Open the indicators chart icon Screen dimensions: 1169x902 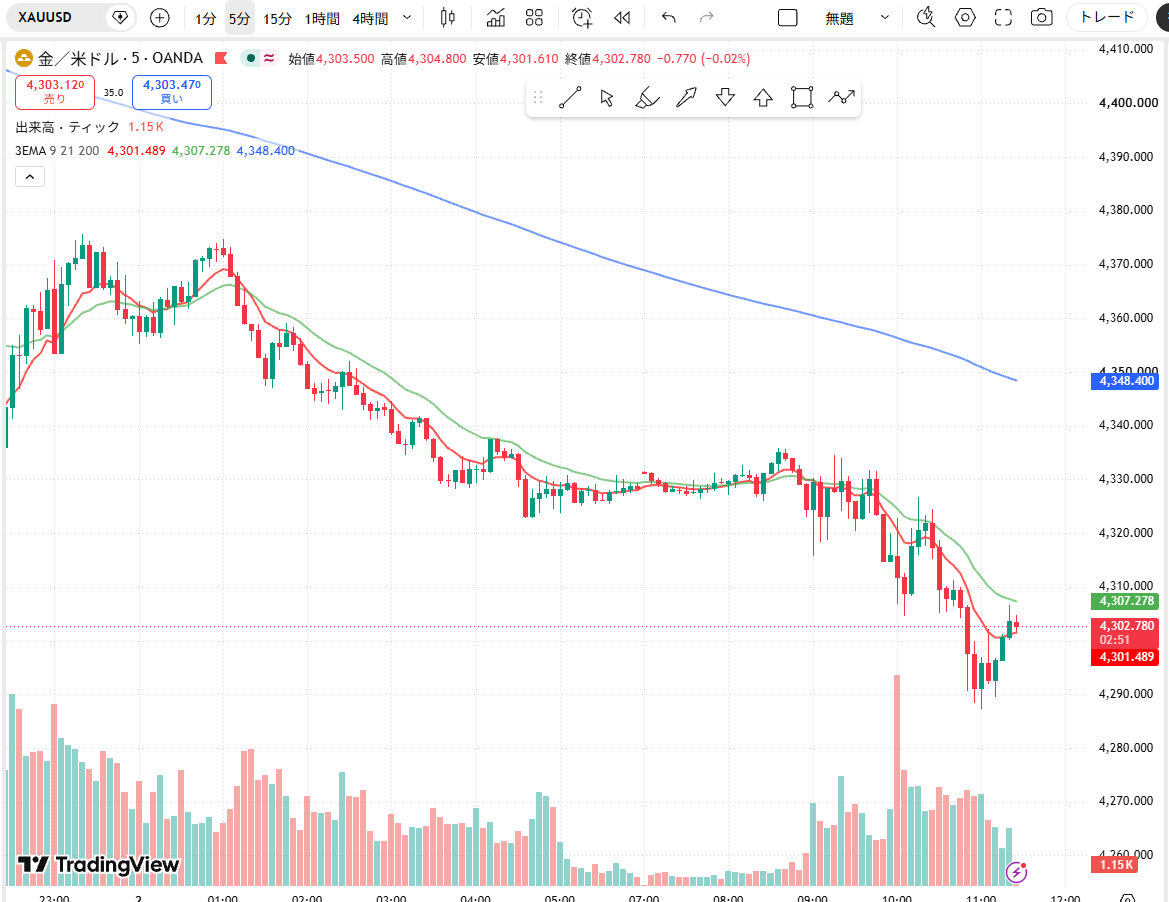pos(496,18)
